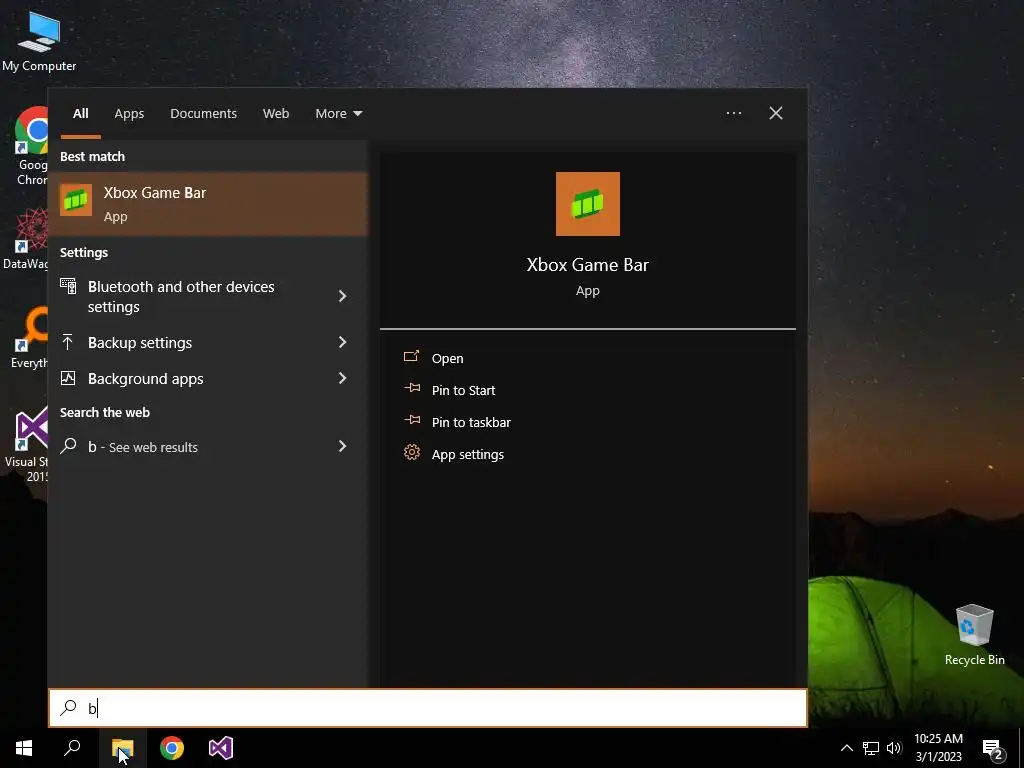Viewport: 1024px width, 768px height.
Task: Click inside the search text box
Action: (x=428, y=708)
